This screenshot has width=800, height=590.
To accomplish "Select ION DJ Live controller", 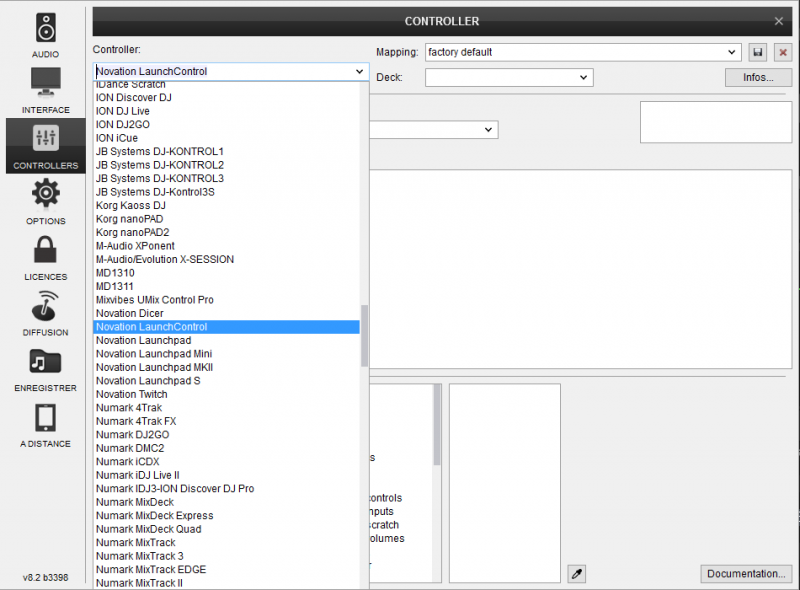I will 227,111.
